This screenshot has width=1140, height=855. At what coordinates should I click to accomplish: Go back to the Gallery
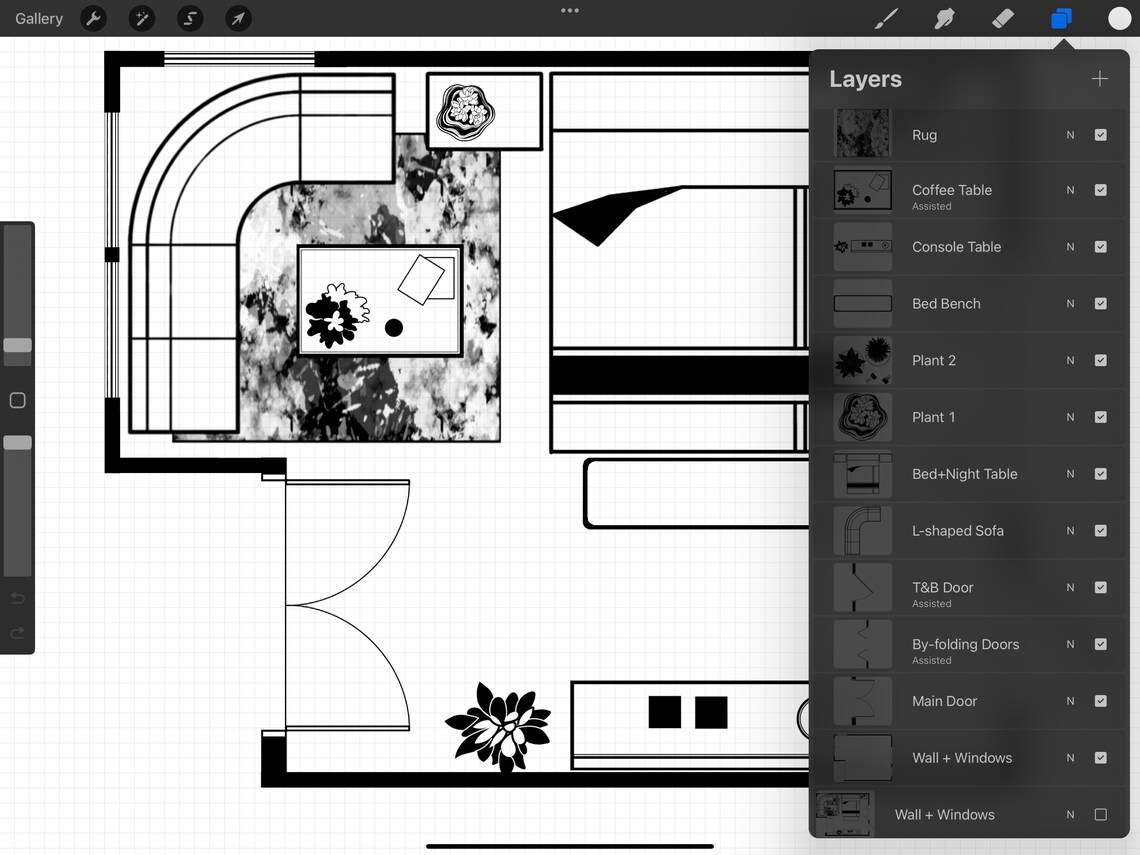(x=38, y=18)
